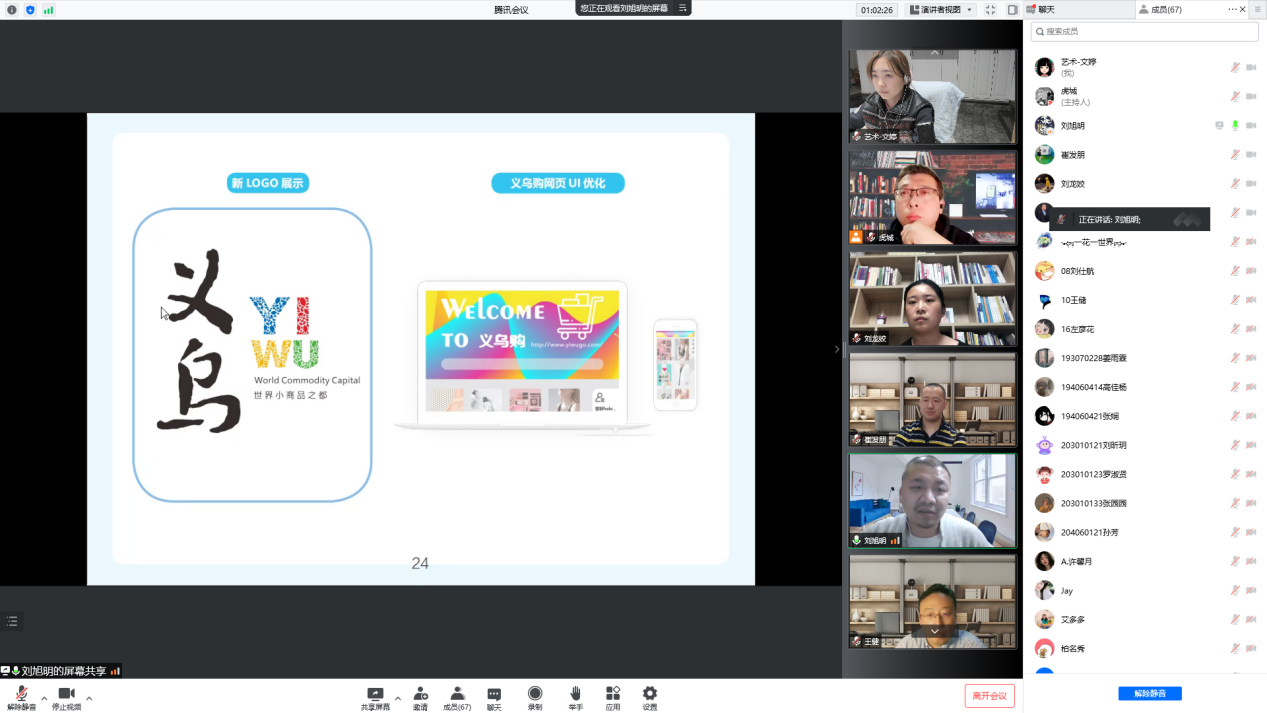The height and width of the screenshot is (713, 1267).
Task: Unmute microphone via 解除静音 in bottom toolbar
Action: [x=21, y=698]
